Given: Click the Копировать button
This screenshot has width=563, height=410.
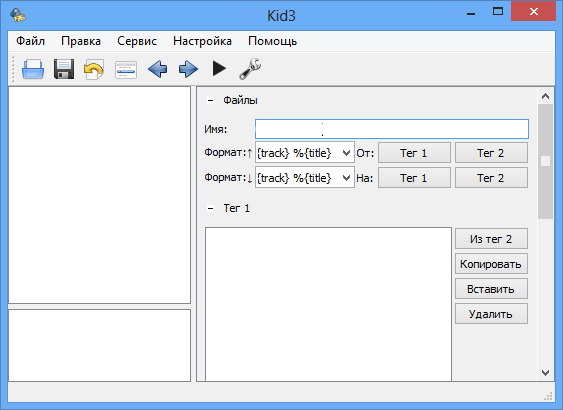Looking at the screenshot, I should 491,264.
